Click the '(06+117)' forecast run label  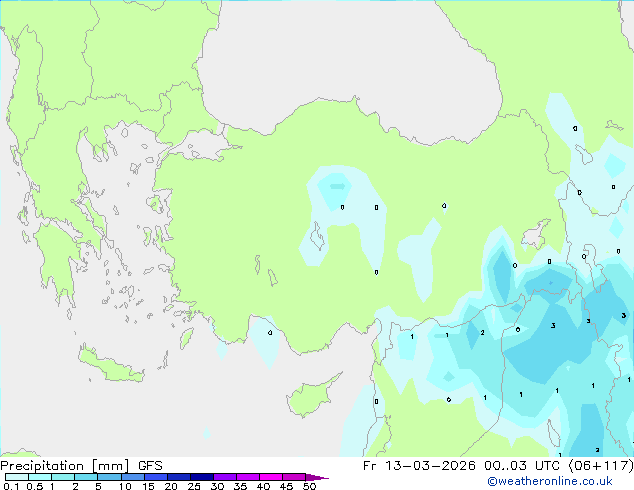601,466
